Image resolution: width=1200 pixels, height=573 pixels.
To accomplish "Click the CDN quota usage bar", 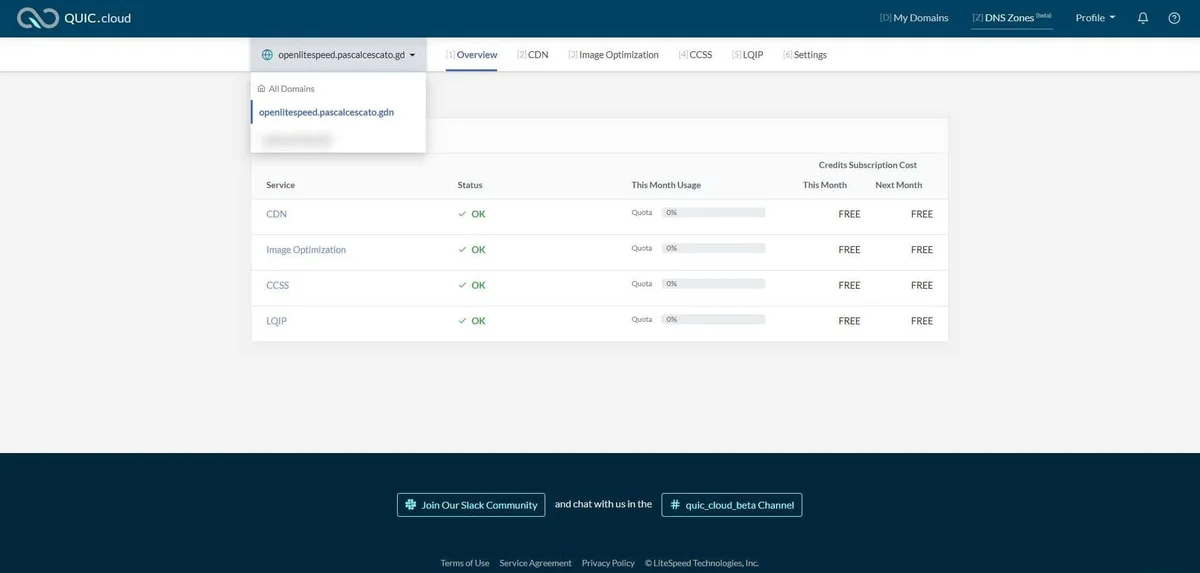I will (x=713, y=213).
